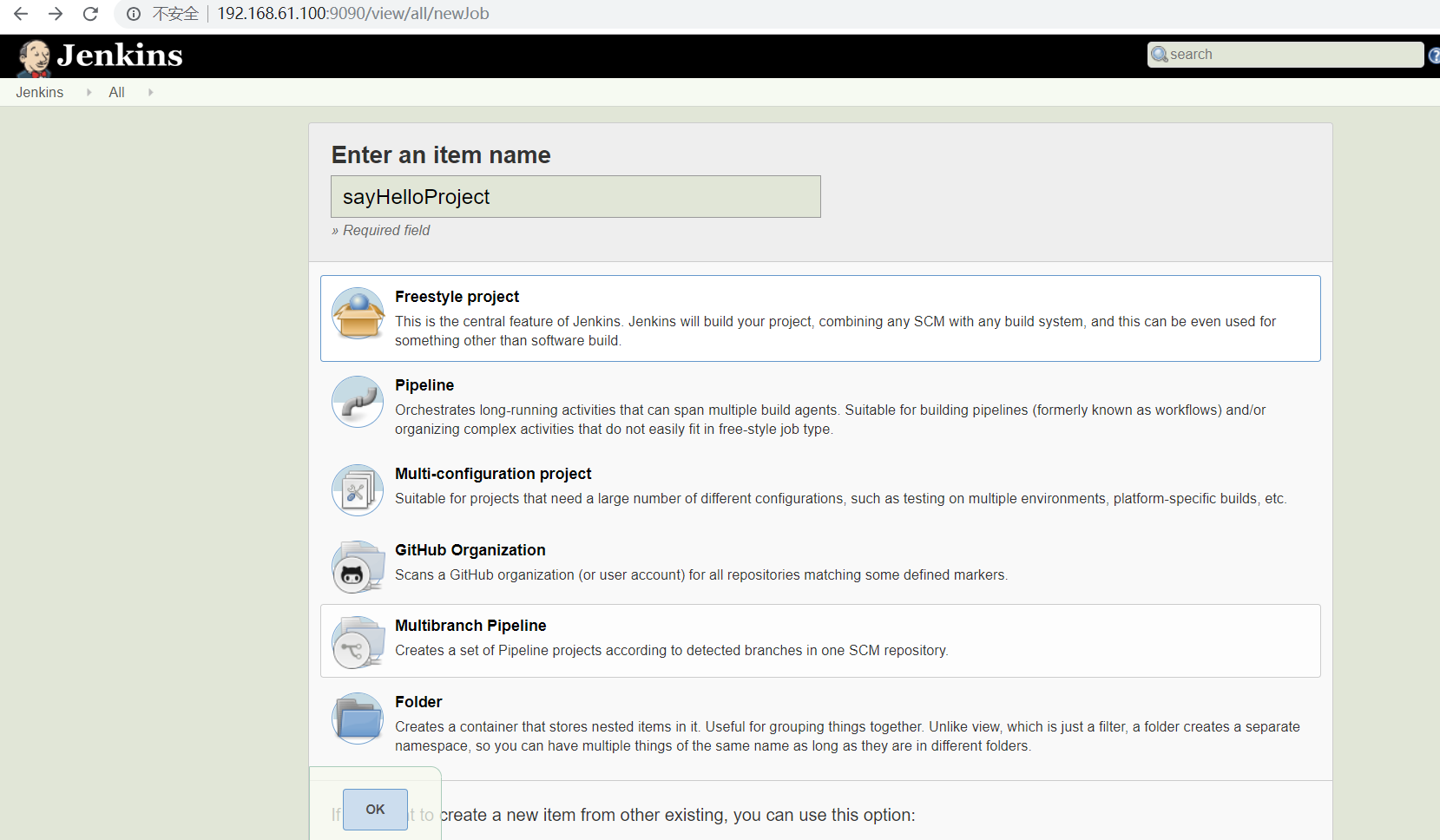Open the All breadcrumb link

click(x=116, y=92)
